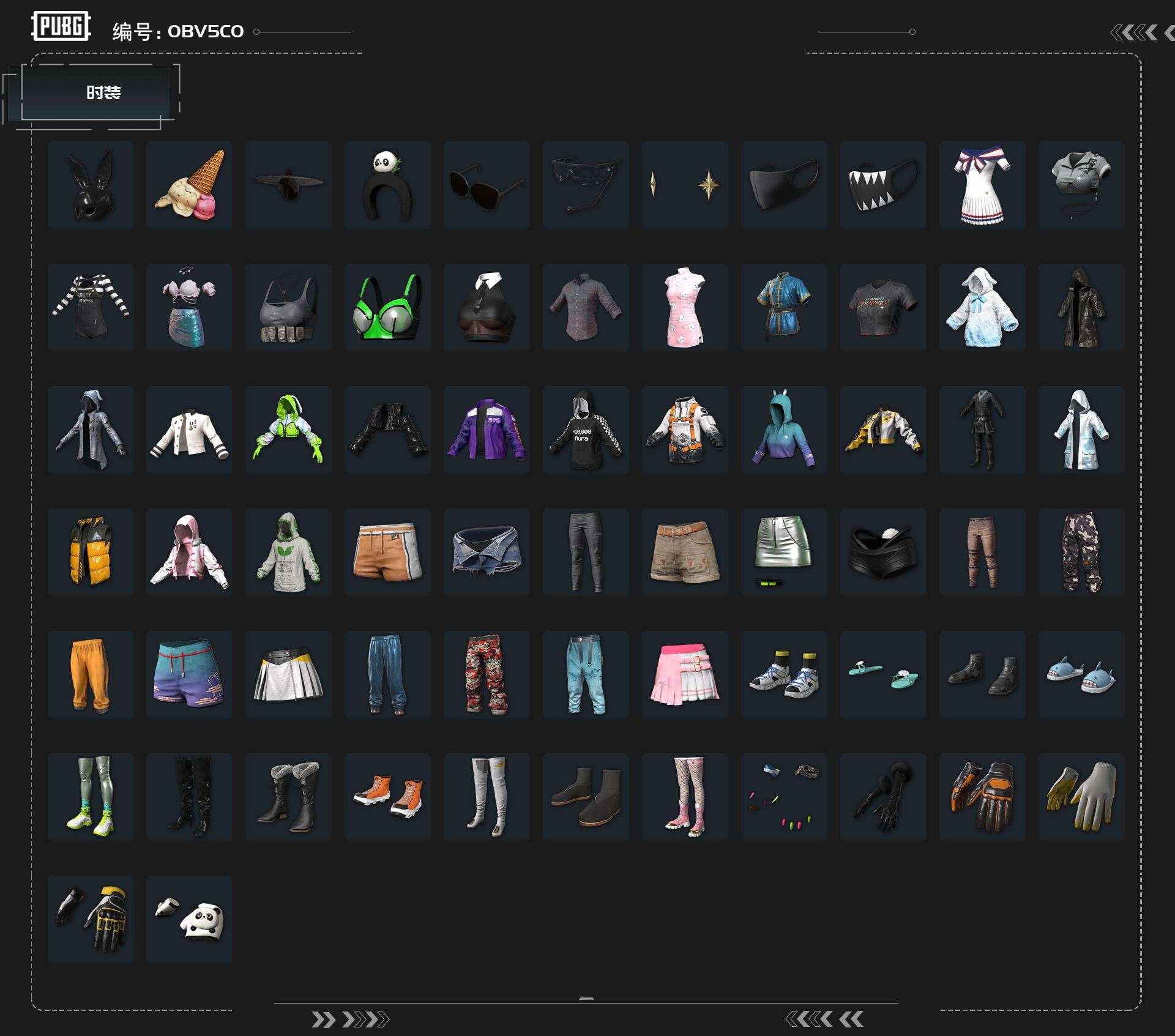Choose the black long feathered gloves

click(883, 797)
